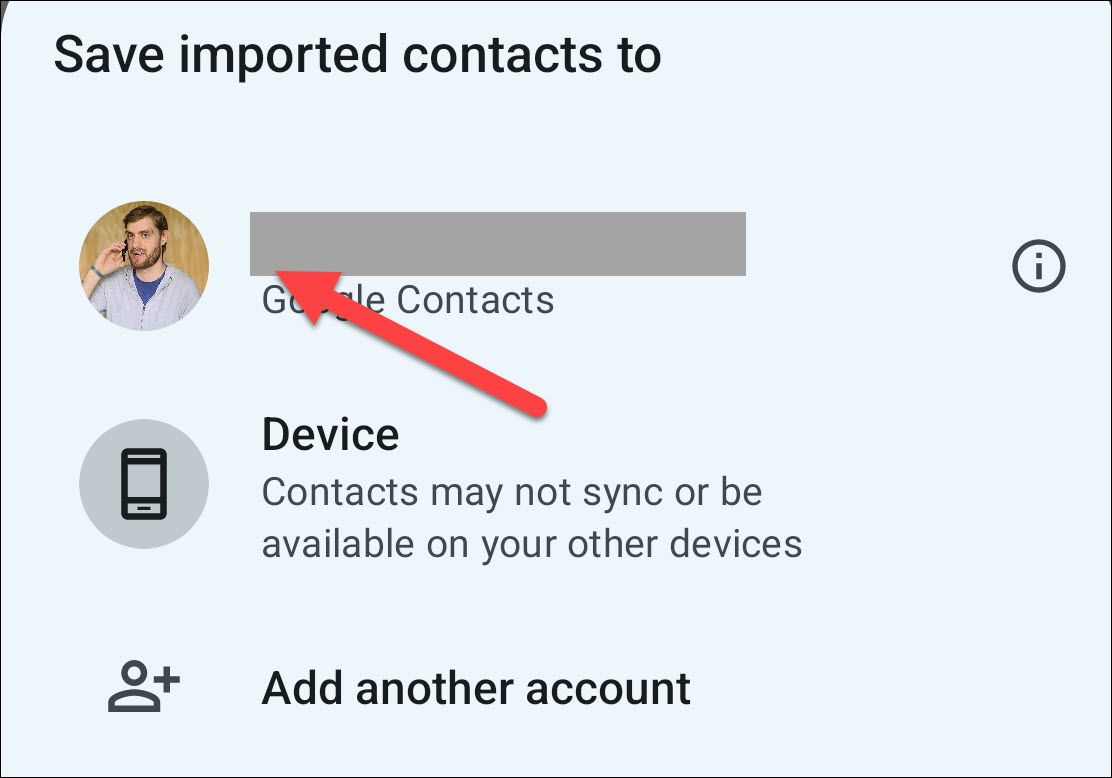Select the greyed-out Google account name
The width and height of the screenshot is (1112, 778).
[x=497, y=244]
